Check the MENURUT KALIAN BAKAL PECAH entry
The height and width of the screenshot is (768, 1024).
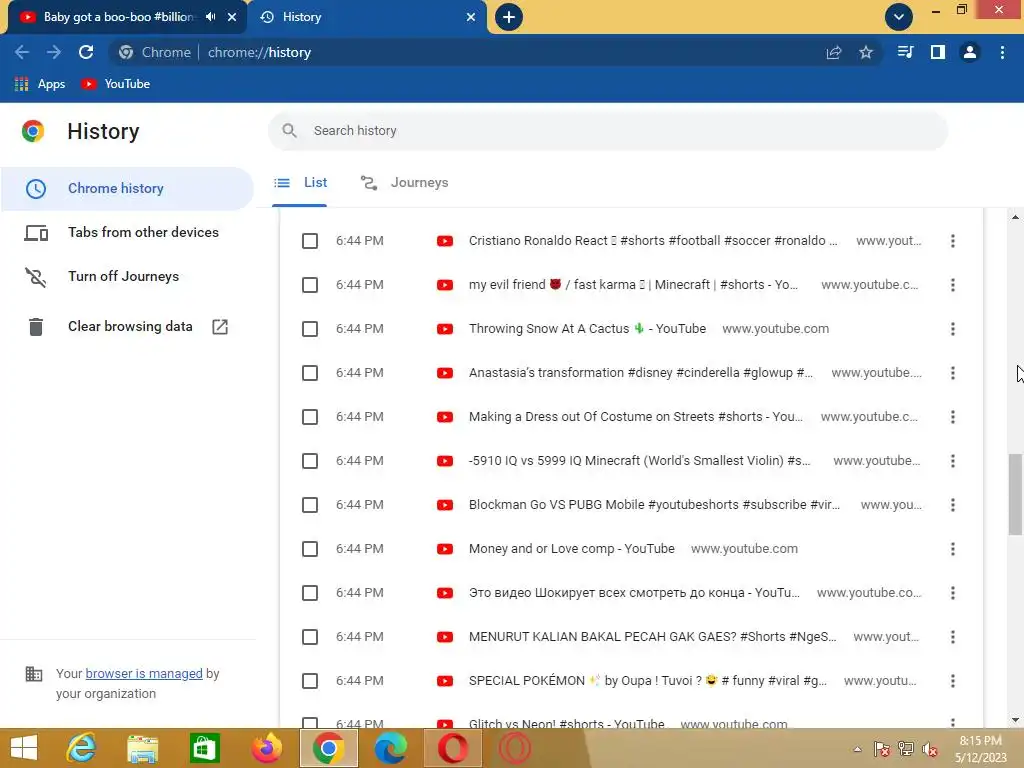pyautogui.click(x=310, y=637)
